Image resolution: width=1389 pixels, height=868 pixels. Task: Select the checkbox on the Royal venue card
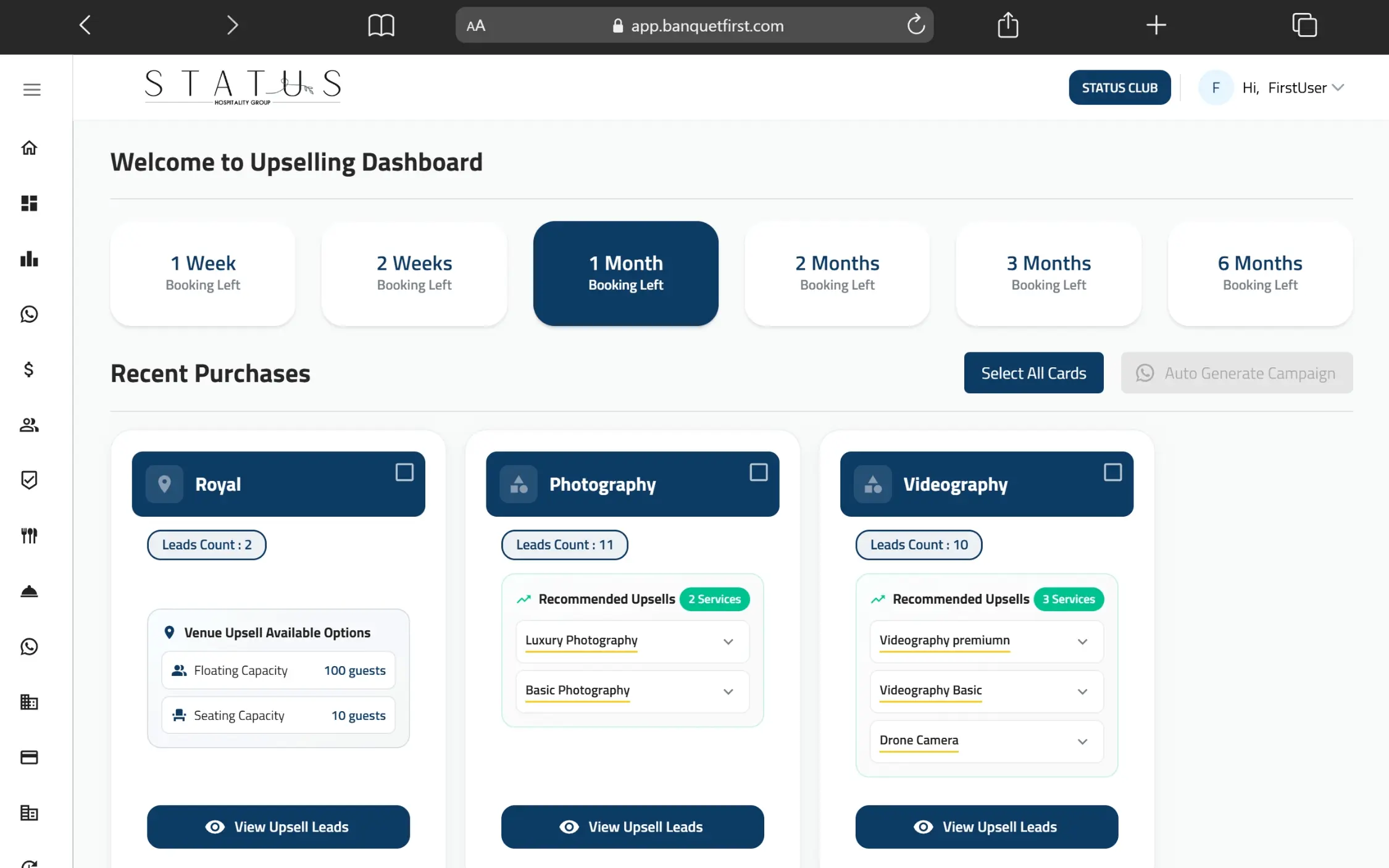coord(405,472)
